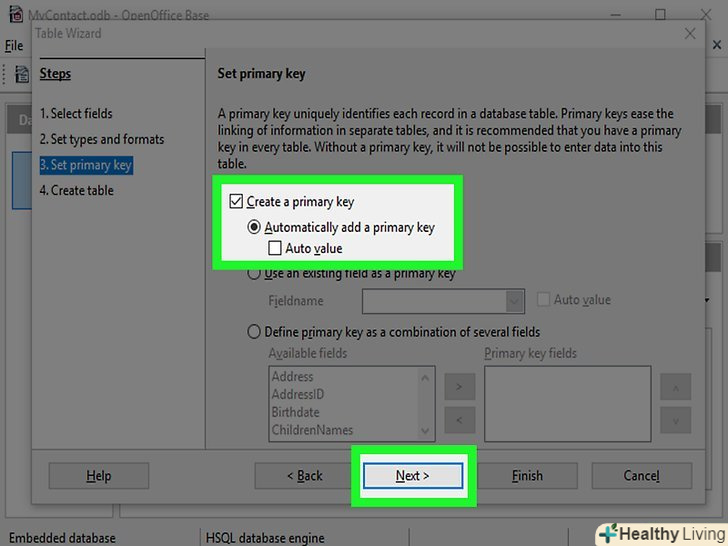Toggle Auto value checkbox beside Fieldname
The image size is (728, 546).
[543, 299]
